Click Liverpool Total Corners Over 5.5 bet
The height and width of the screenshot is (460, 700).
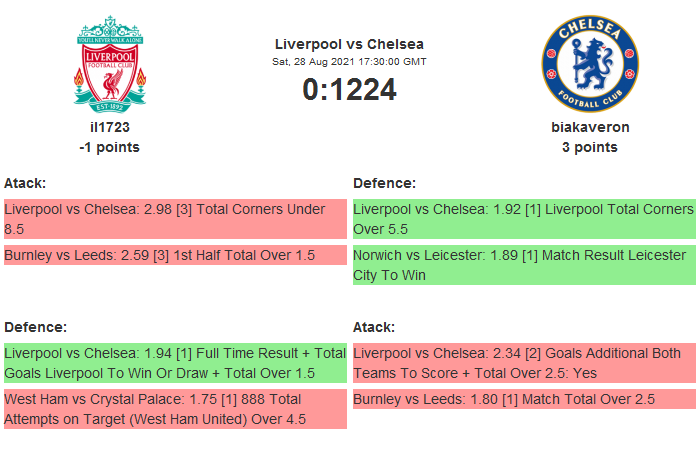click(524, 219)
